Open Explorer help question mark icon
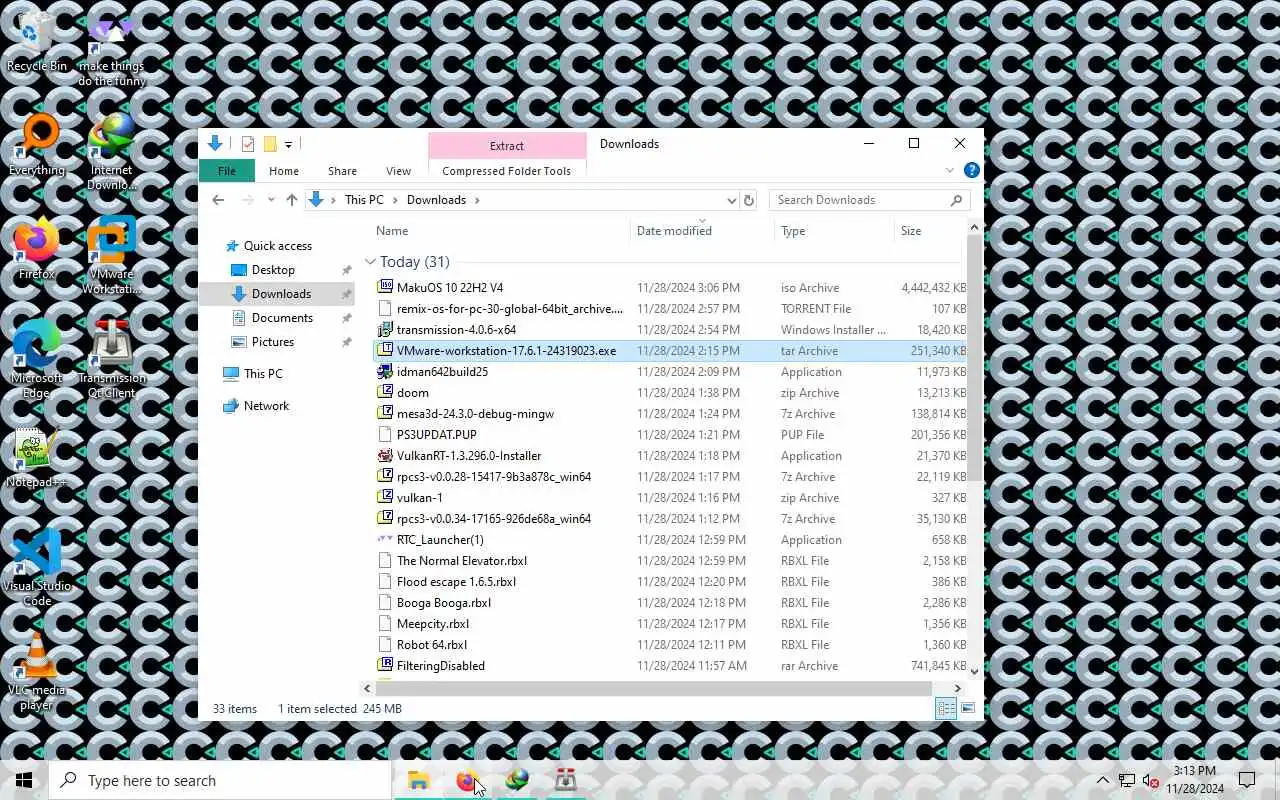Viewport: 1280px width, 800px height. point(971,171)
